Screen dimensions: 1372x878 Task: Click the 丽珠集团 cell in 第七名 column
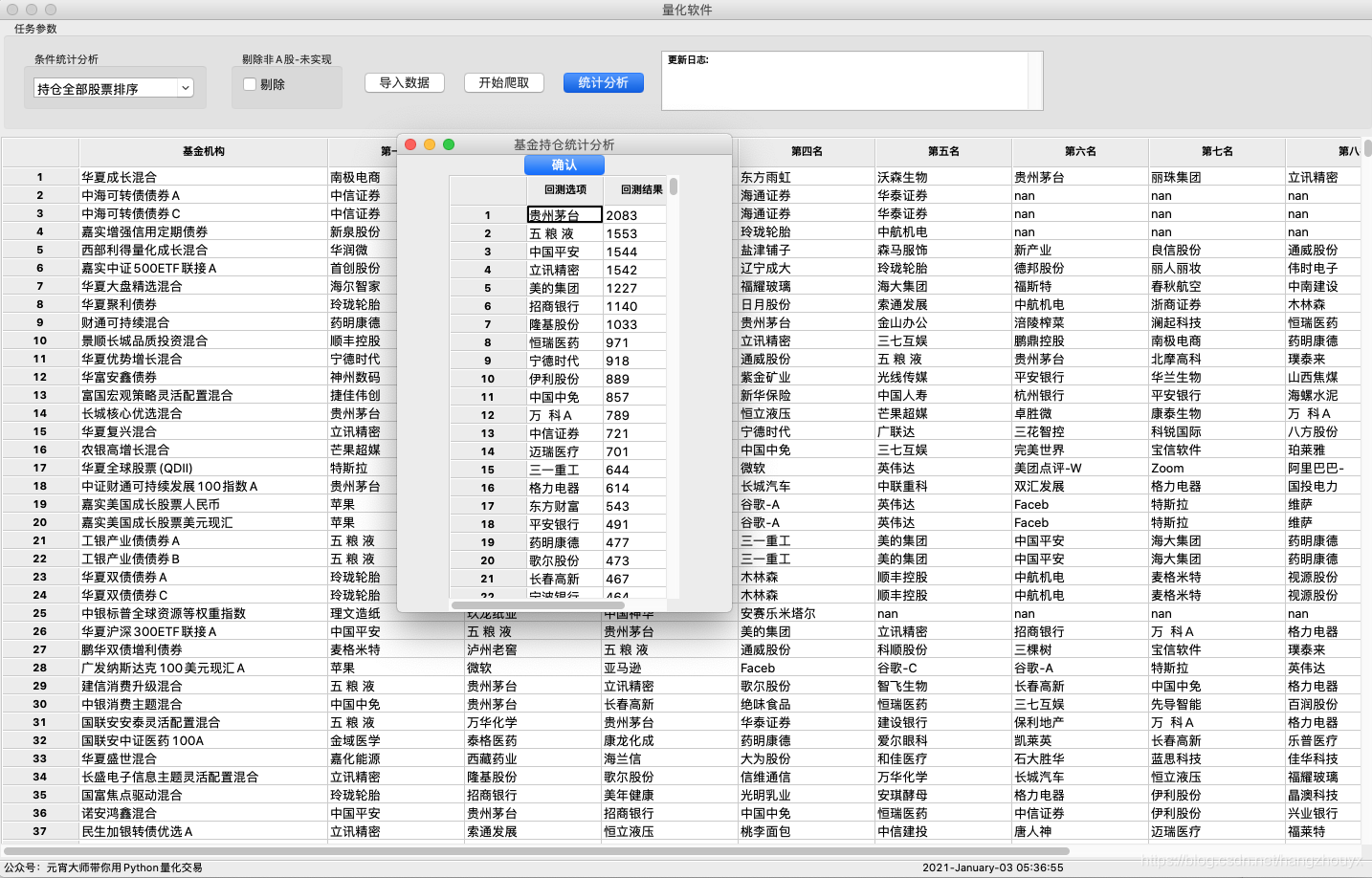(1217, 177)
